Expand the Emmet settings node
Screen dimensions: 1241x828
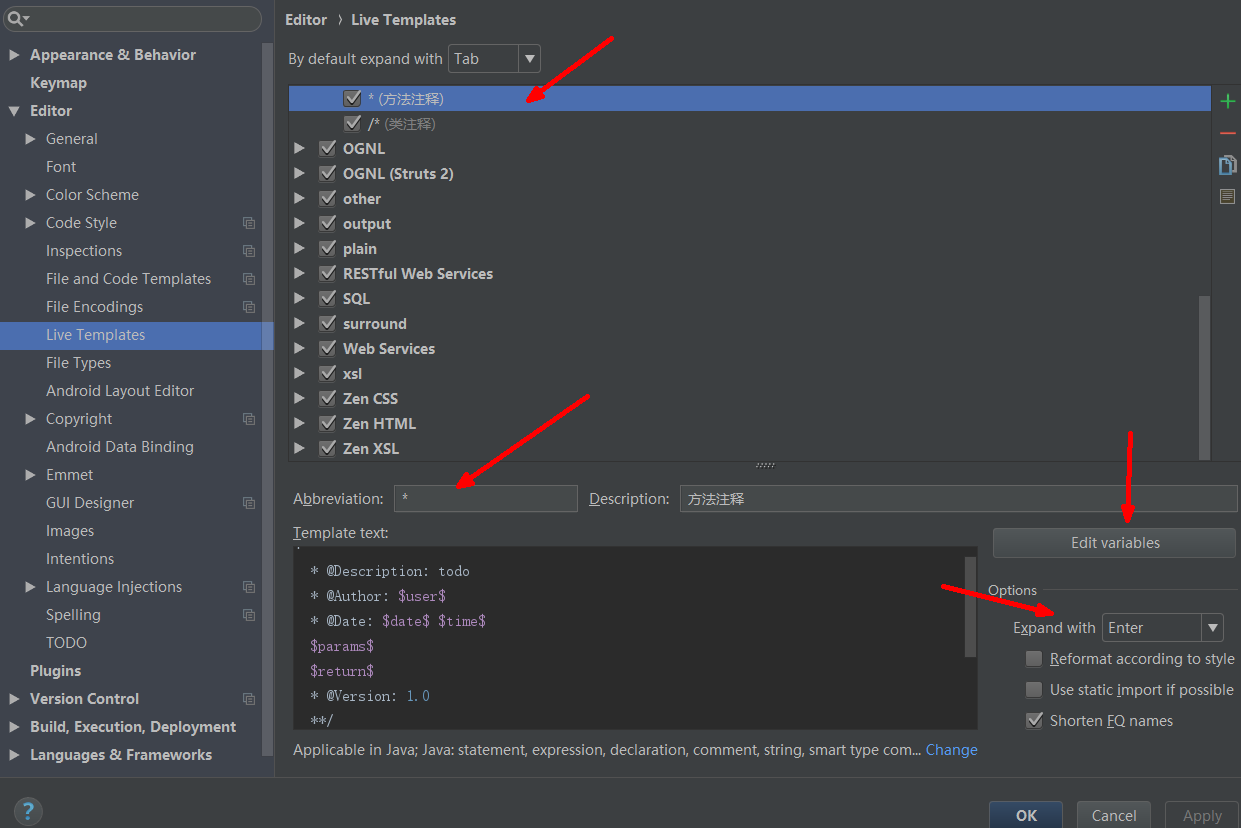point(30,475)
